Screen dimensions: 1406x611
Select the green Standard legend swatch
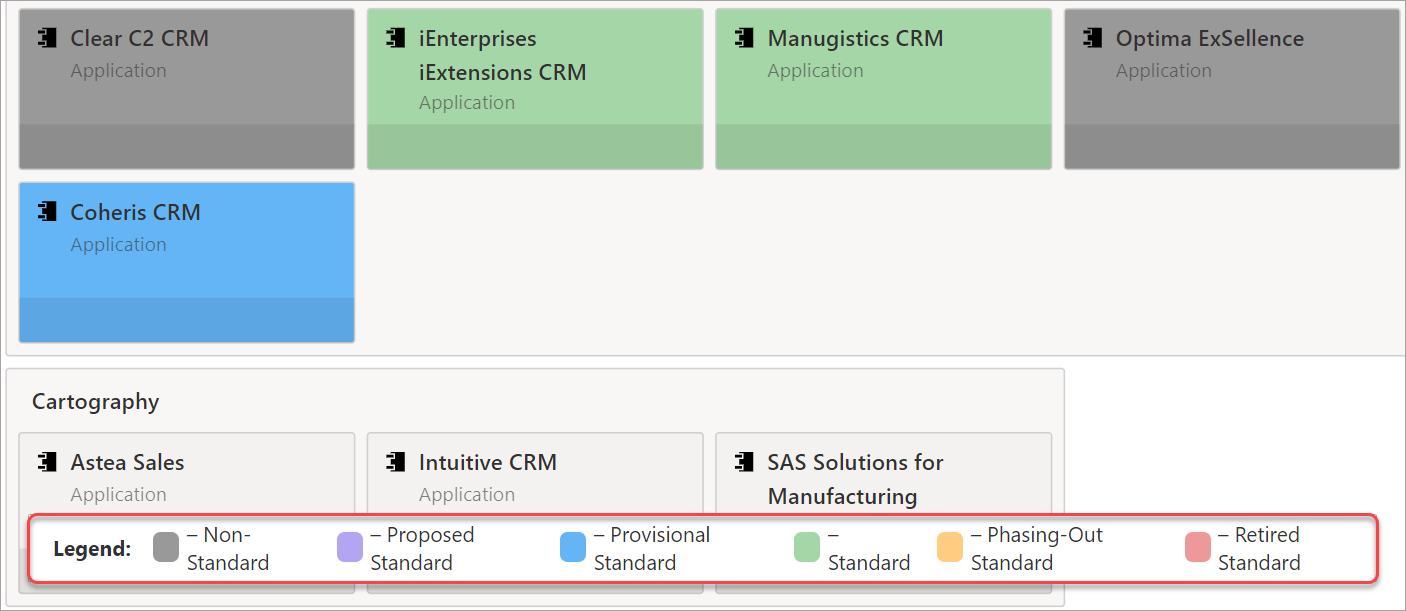807,548
